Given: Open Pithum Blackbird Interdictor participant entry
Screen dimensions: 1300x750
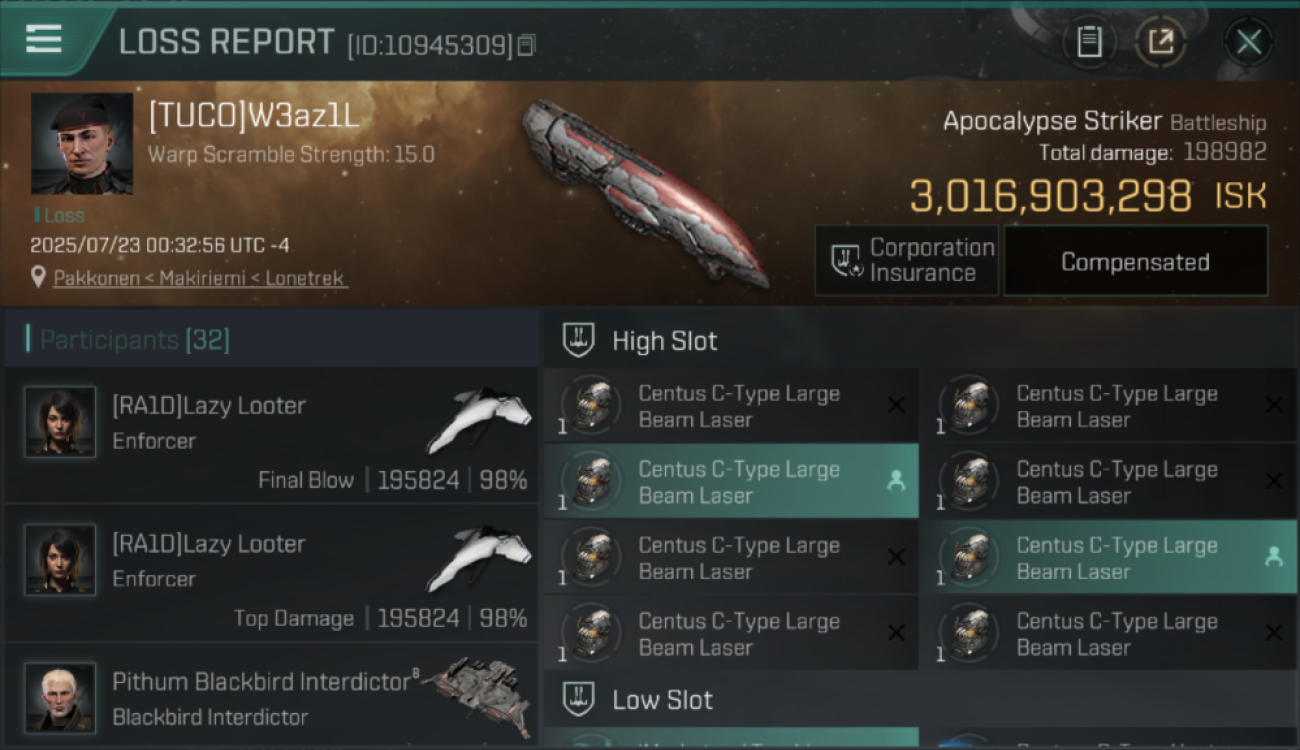Looking at the screenshot, I should click(271, 697).
